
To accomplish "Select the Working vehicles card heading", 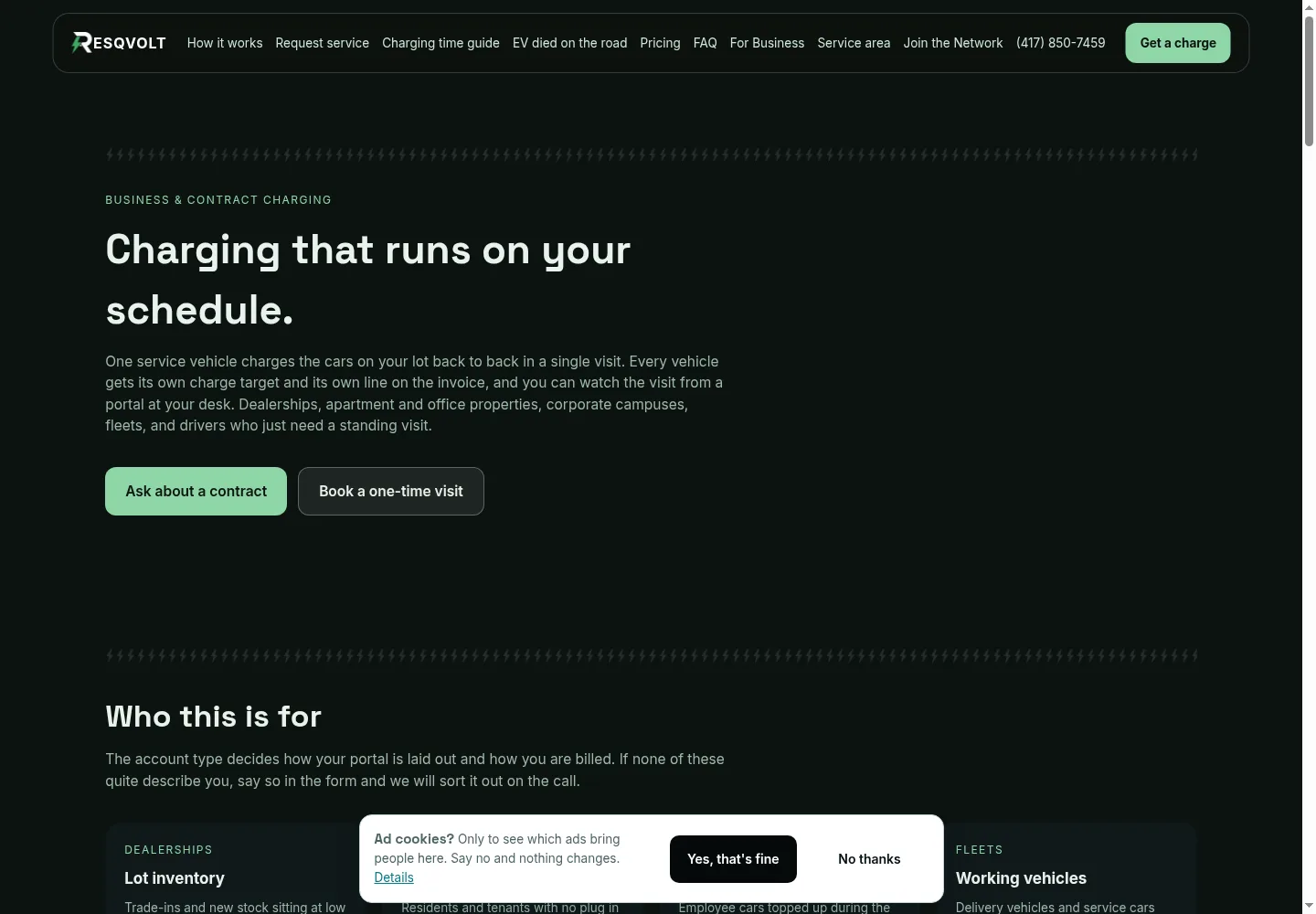I will tap(1021, 878).
